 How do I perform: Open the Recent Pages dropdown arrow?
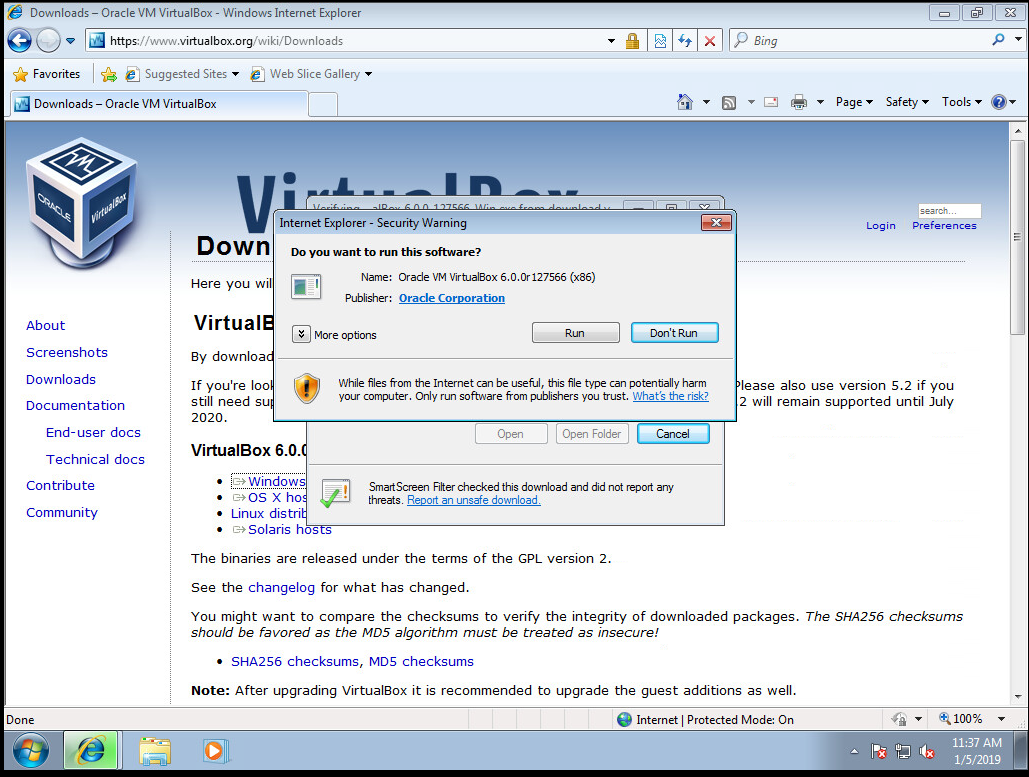(71, 41)
